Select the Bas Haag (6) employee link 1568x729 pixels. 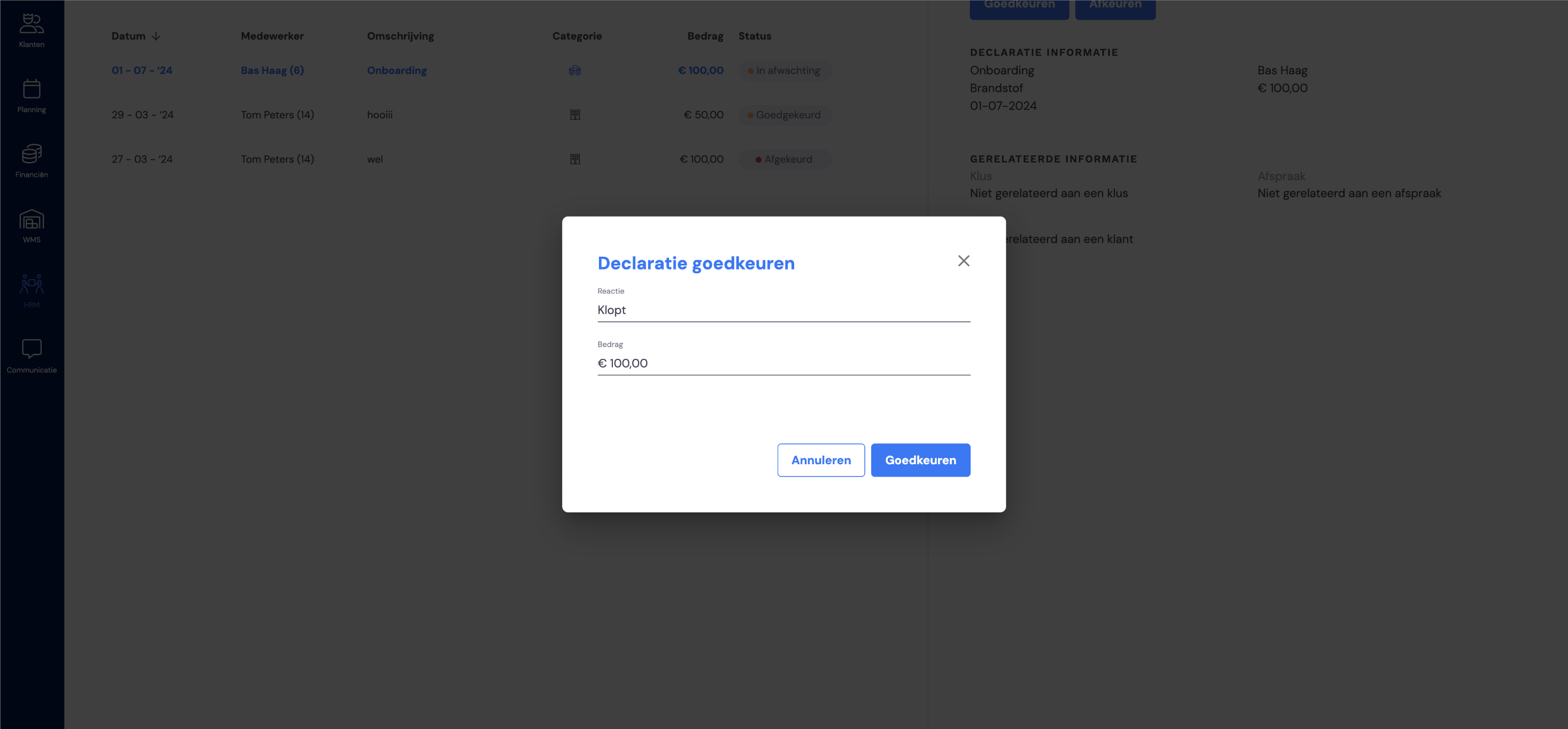[x=272, y=71]
